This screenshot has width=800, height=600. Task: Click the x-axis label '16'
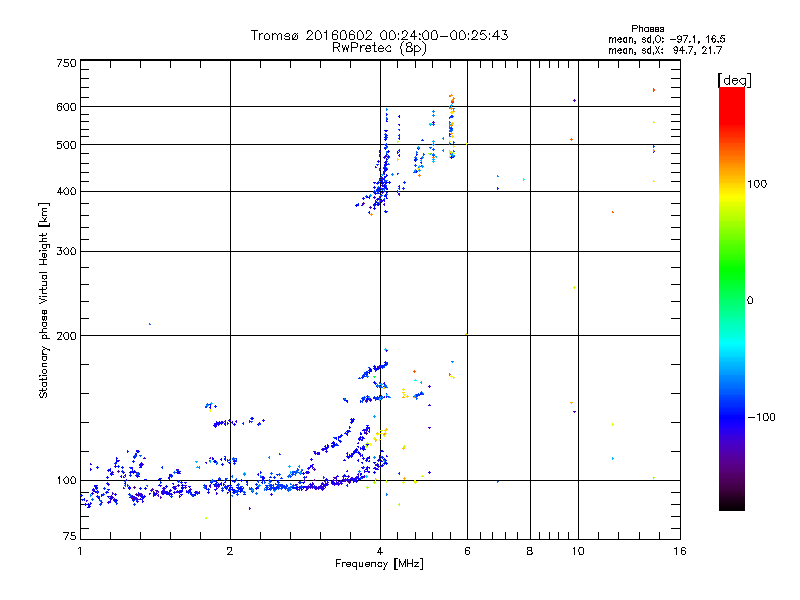point(680,551)
